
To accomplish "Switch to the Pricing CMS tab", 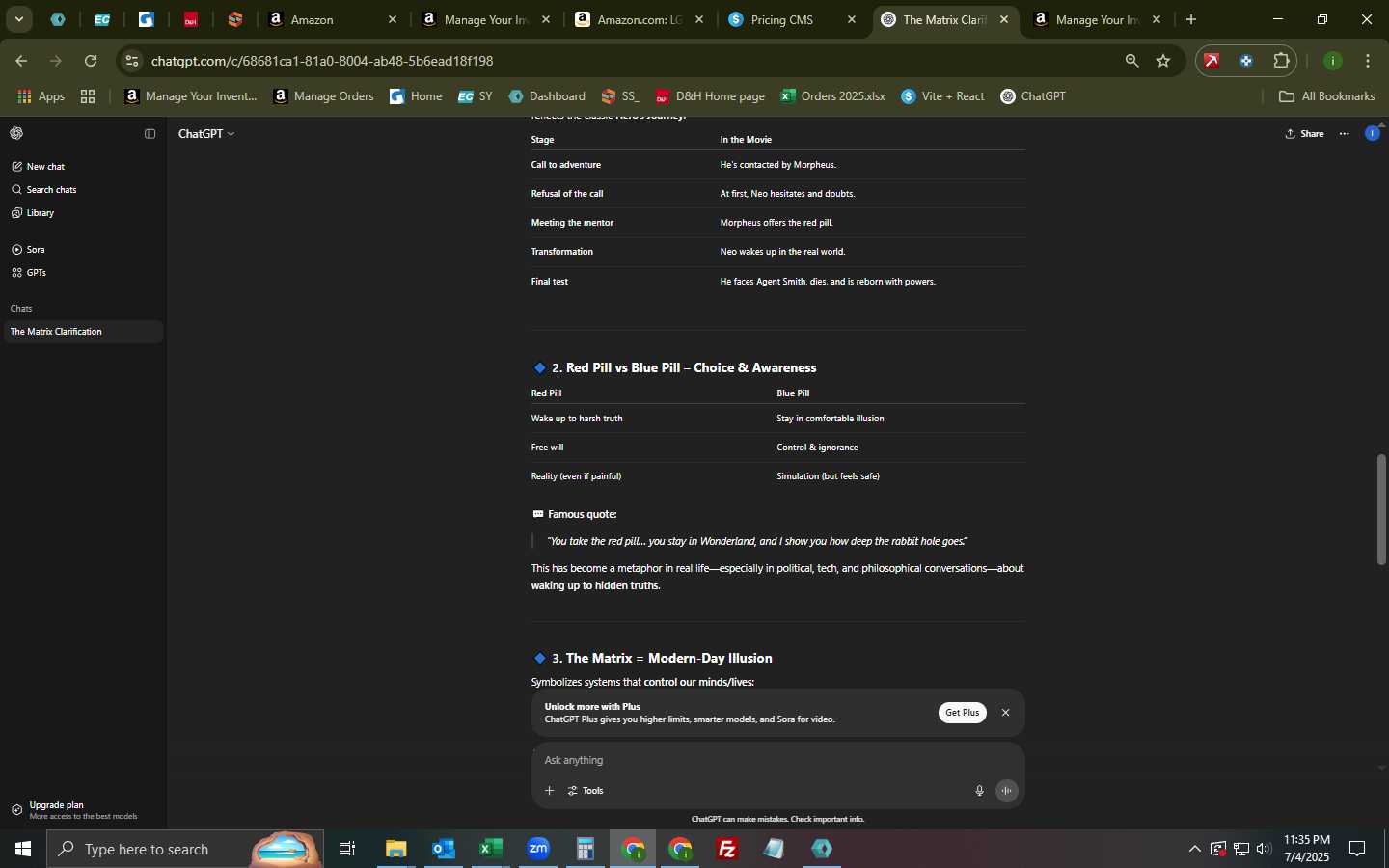I will coord(791,19).
